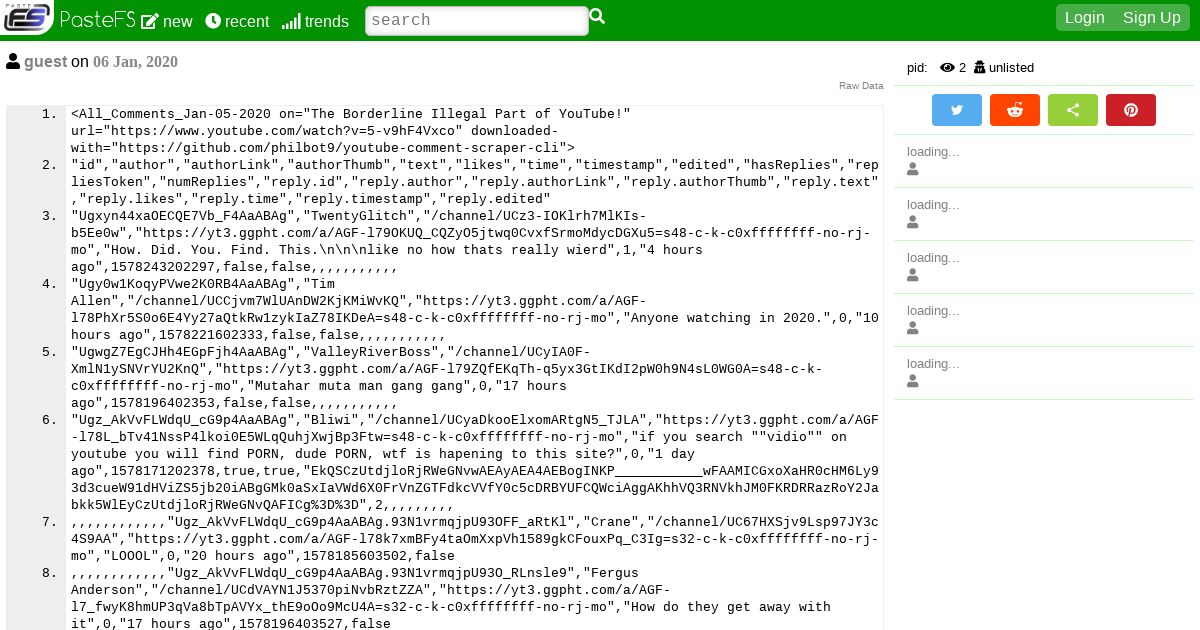
Task: Click the 'pid:' label
Action: click(917, 68)
